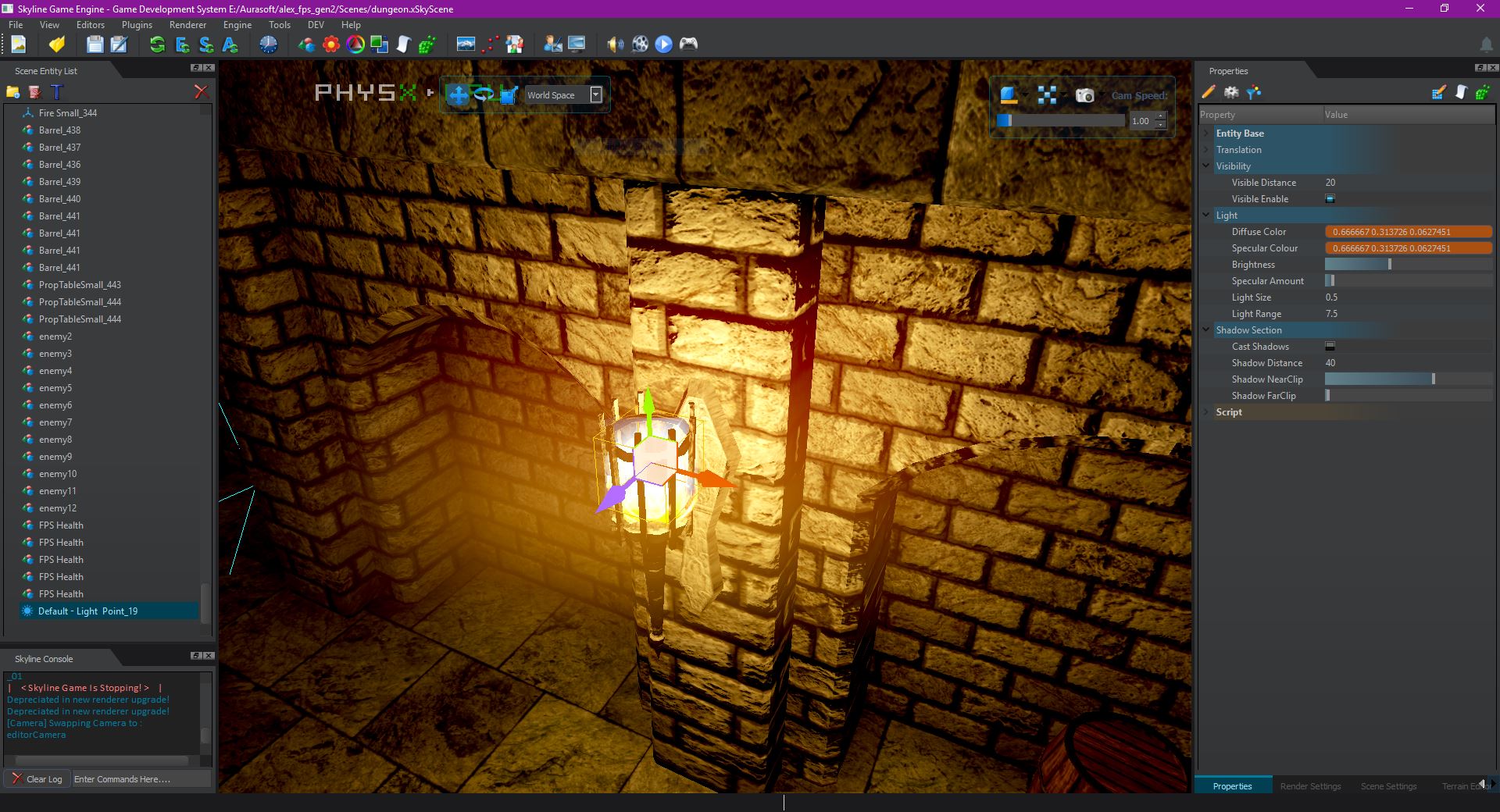
Task: Increase Cam Speed with spinner up arrow
Action: (x=1161, y=116)
